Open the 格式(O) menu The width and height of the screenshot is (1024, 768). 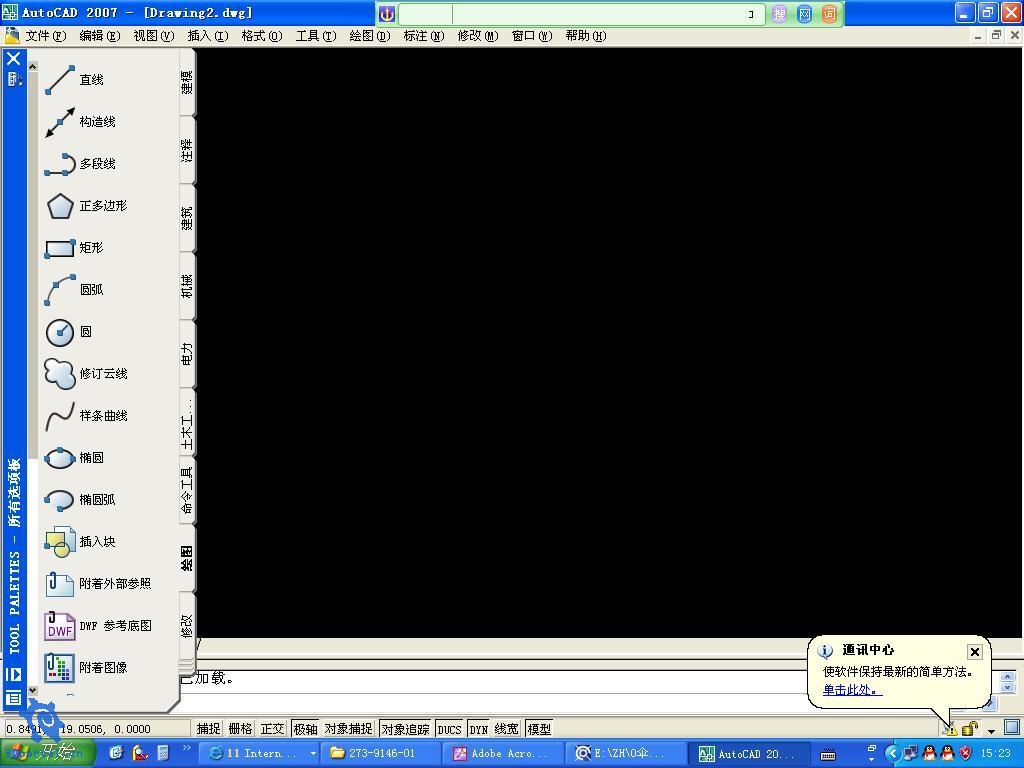click(262, 36)
